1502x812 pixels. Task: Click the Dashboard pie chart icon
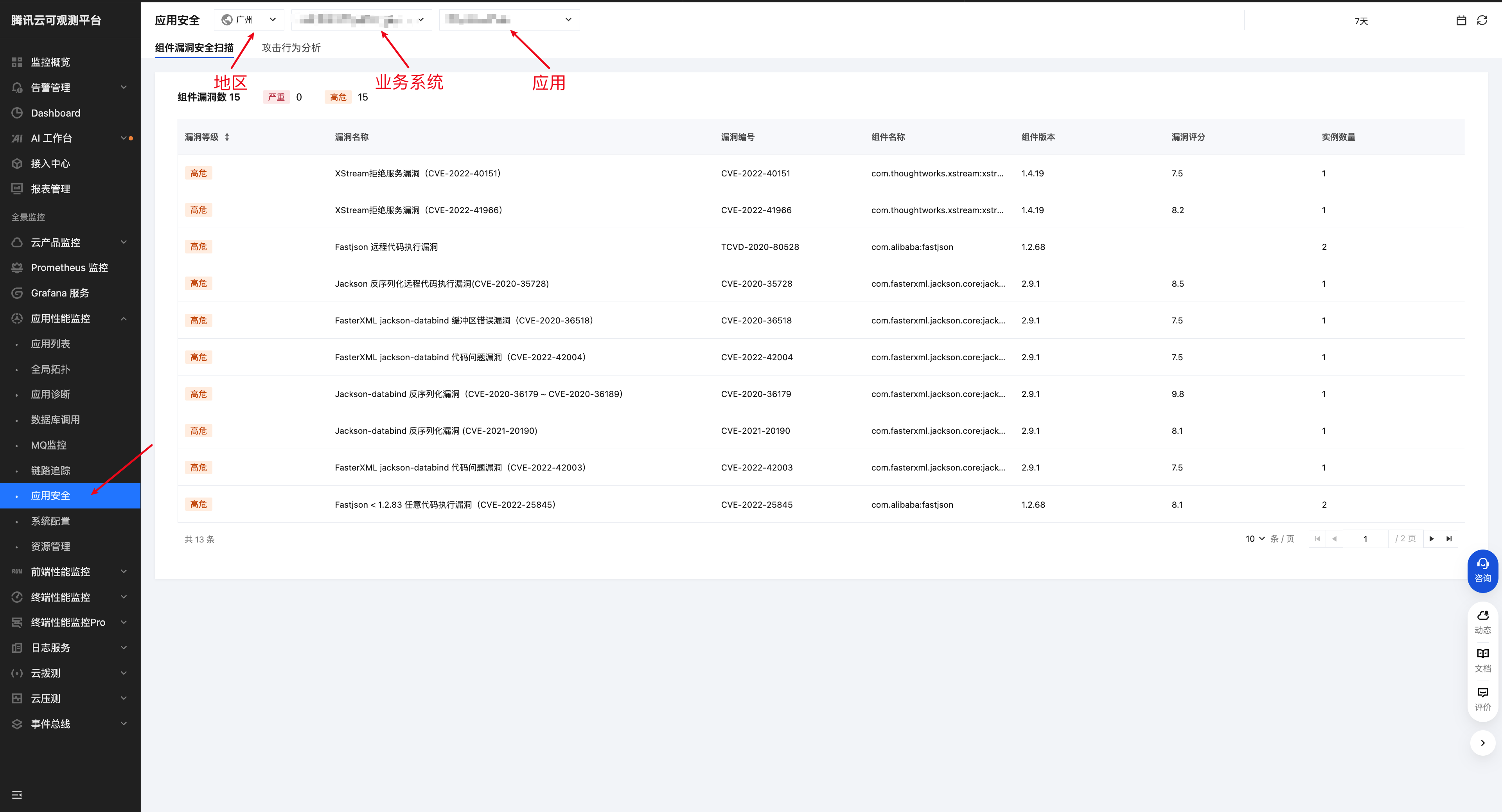[x=17, y=113]
